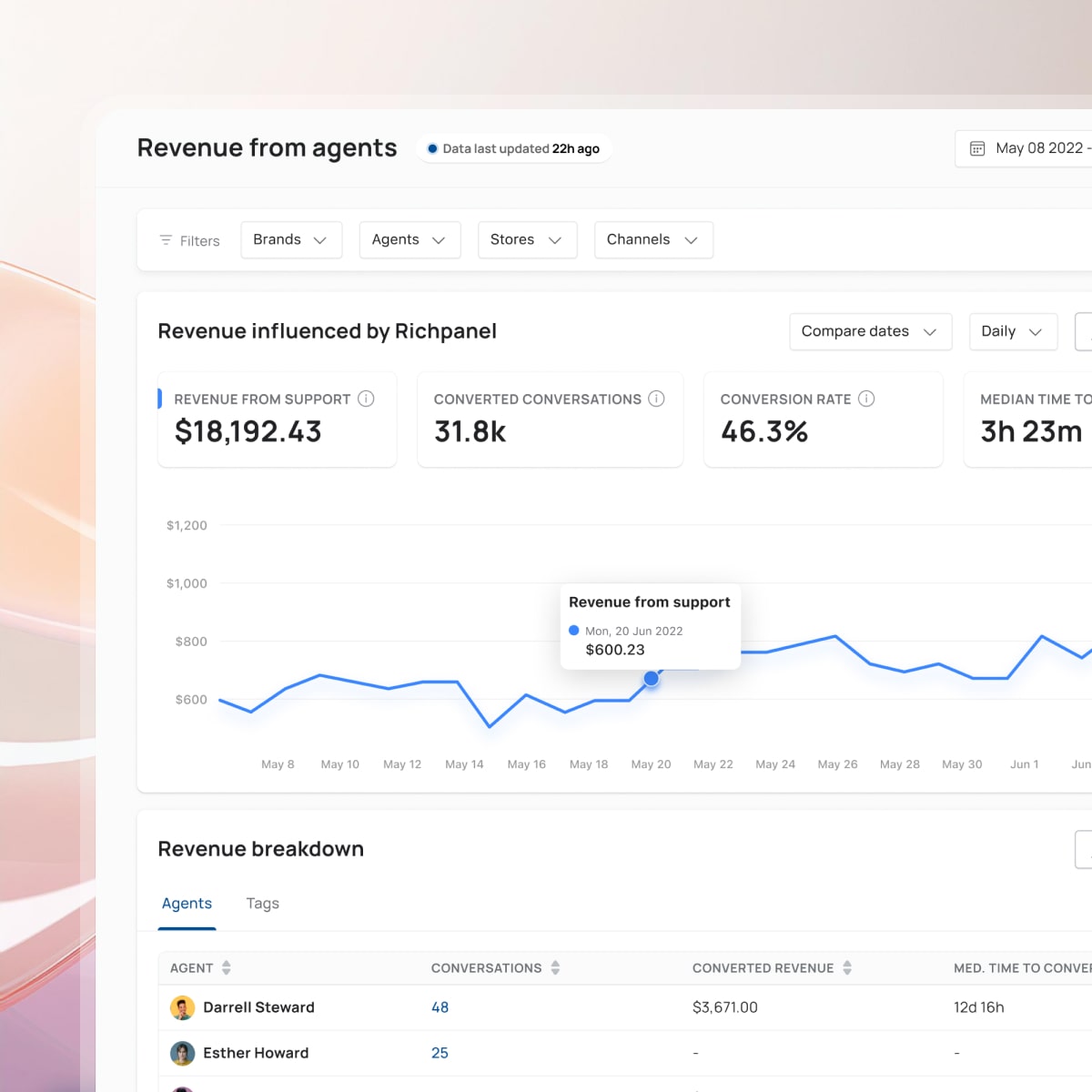Open the Agents filter dropdown
Viewport: 1092px width, 1092px height.
coord(410,240)
